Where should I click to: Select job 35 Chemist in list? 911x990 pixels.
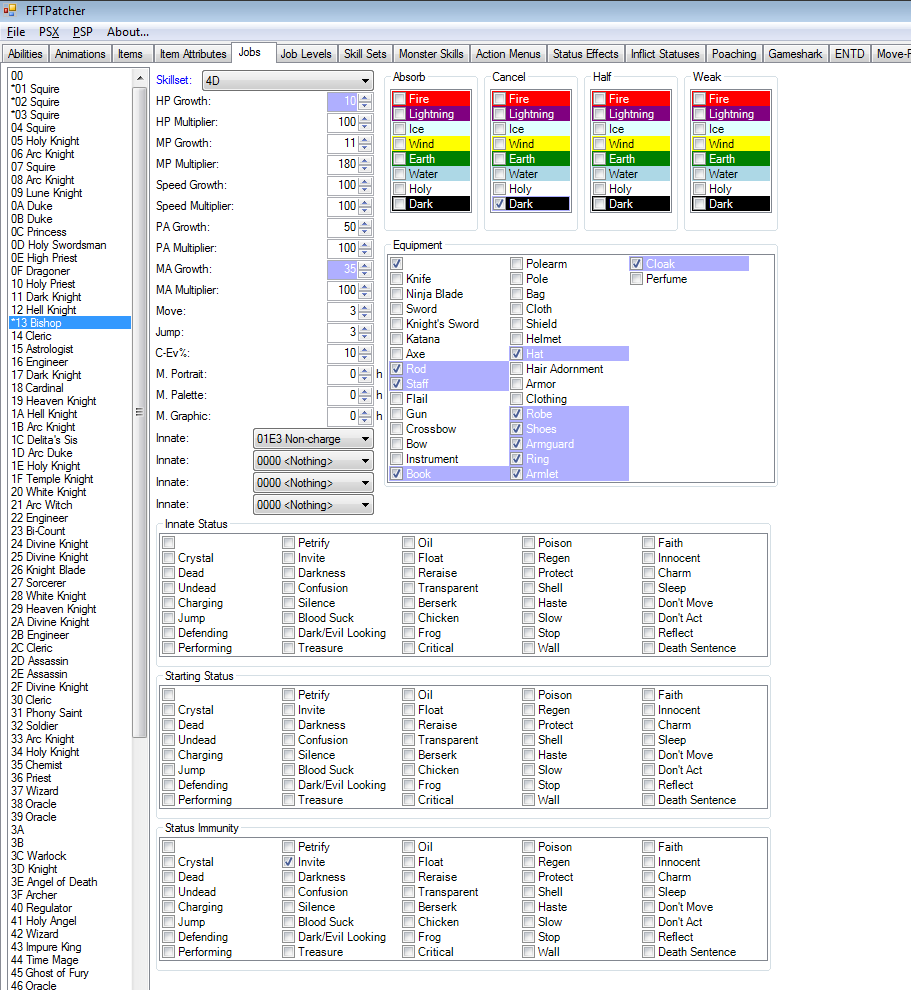70,765
